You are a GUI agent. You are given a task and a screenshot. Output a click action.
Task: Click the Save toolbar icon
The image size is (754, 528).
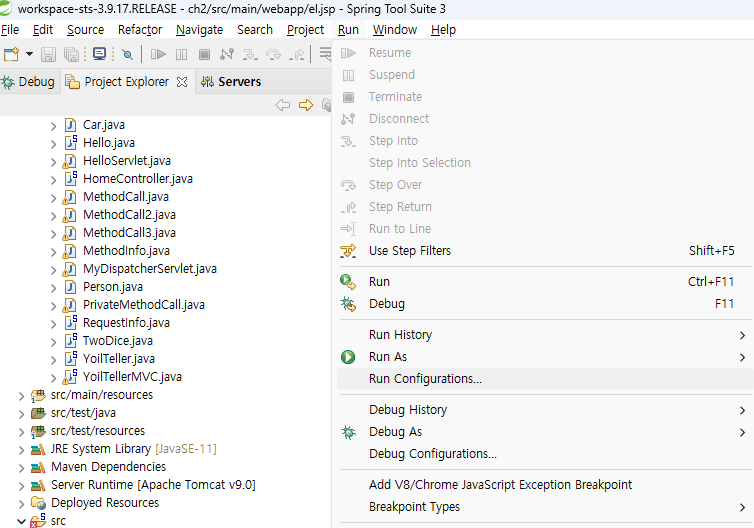click(x=48, y=54)
